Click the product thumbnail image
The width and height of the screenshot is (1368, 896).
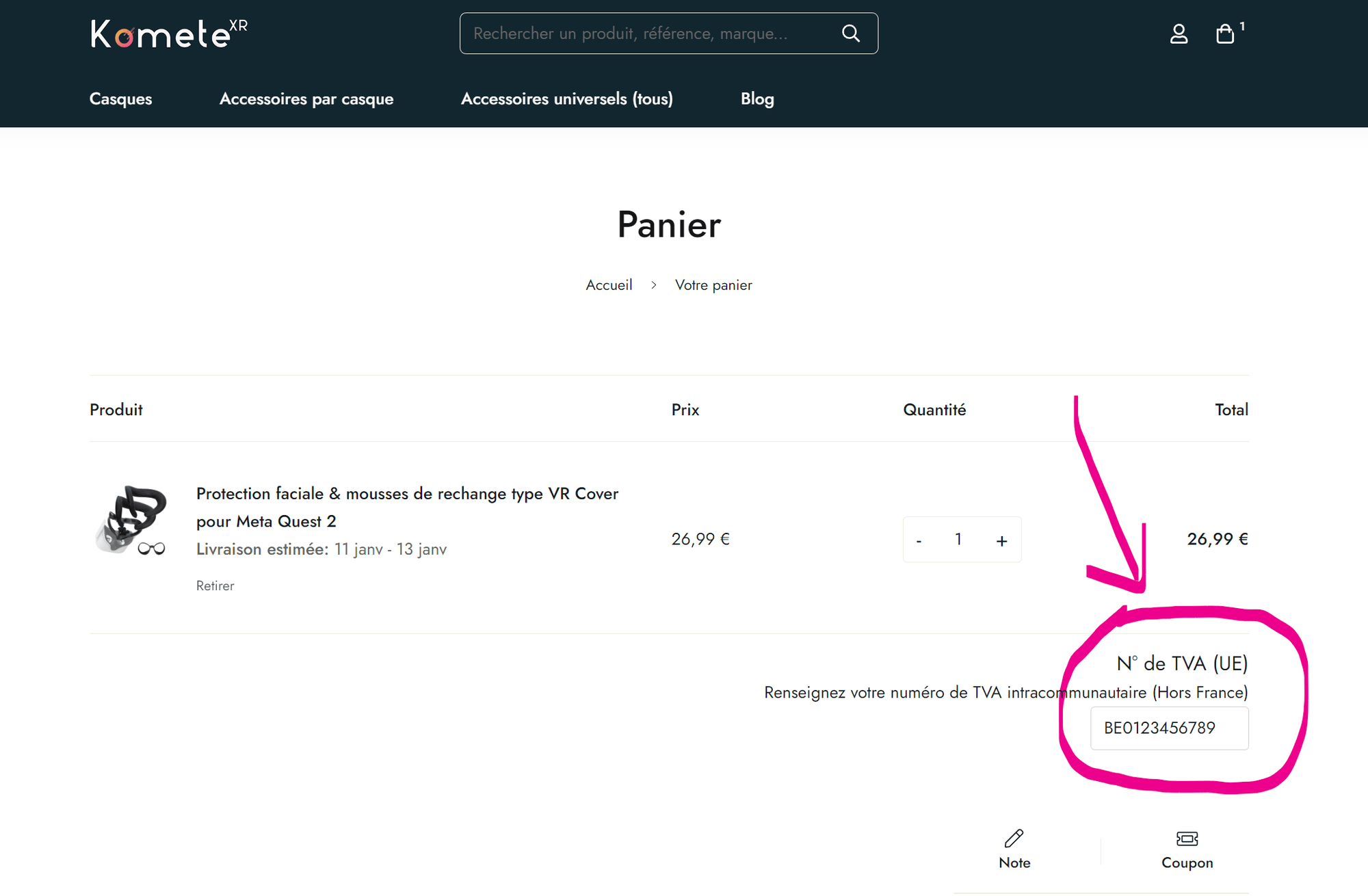(x=131, y=521)
